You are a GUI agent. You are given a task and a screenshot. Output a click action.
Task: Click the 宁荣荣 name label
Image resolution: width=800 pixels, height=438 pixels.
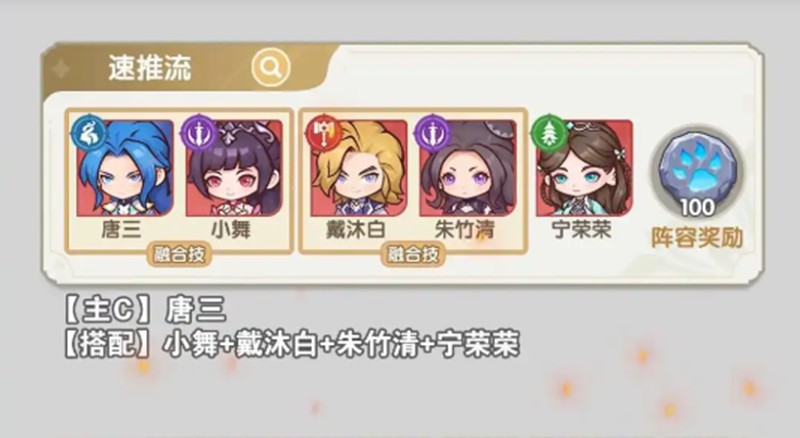[582, 230]
